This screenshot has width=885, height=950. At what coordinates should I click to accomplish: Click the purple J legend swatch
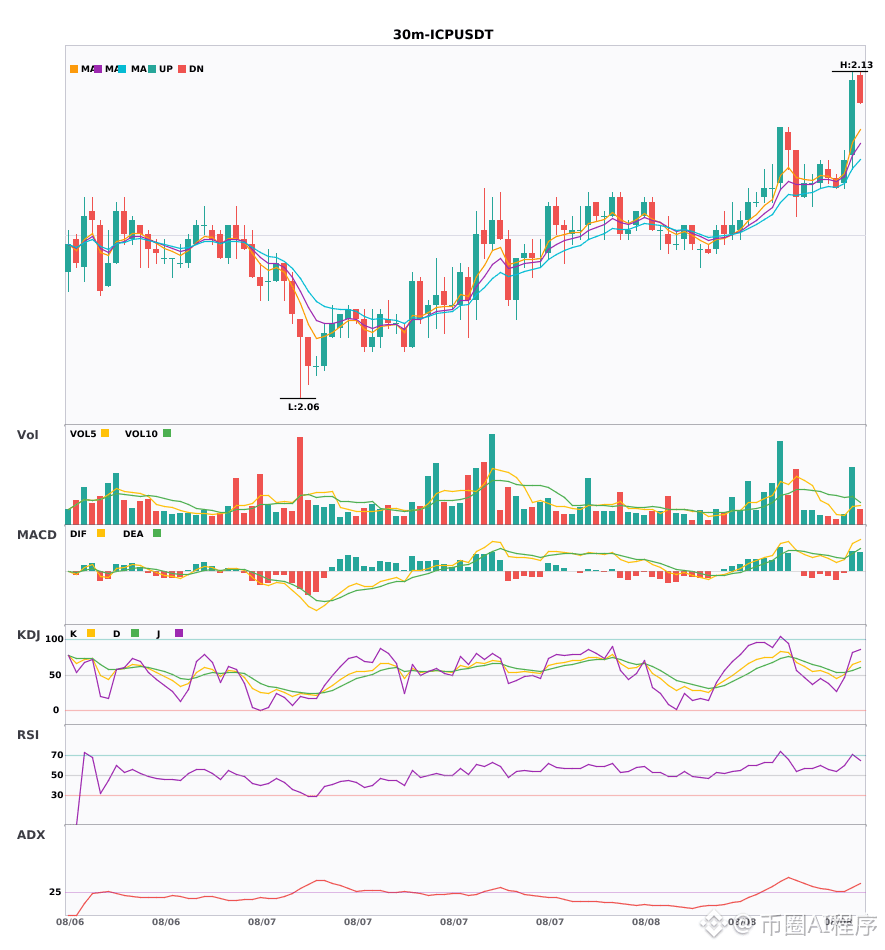pyautogui.click(x=179, y=633)
